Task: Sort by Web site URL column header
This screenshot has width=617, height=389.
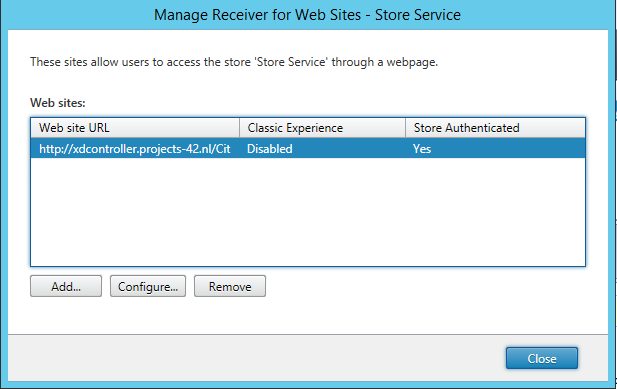Action: click(135, 127)
